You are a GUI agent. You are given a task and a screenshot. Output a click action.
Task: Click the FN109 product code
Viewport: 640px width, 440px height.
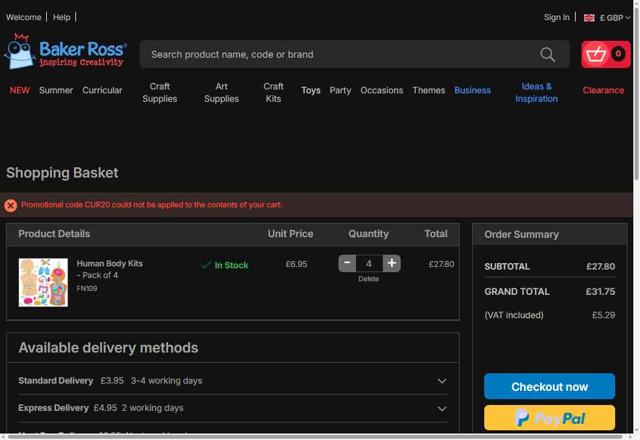[x=87, y=289]
